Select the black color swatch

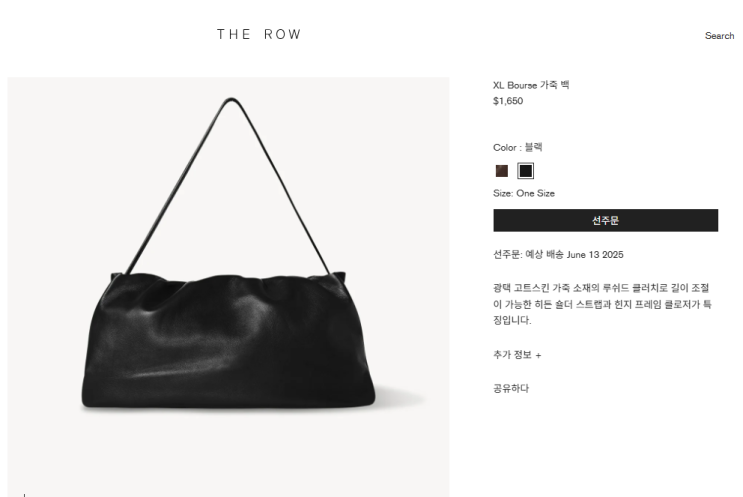[526, 171]
